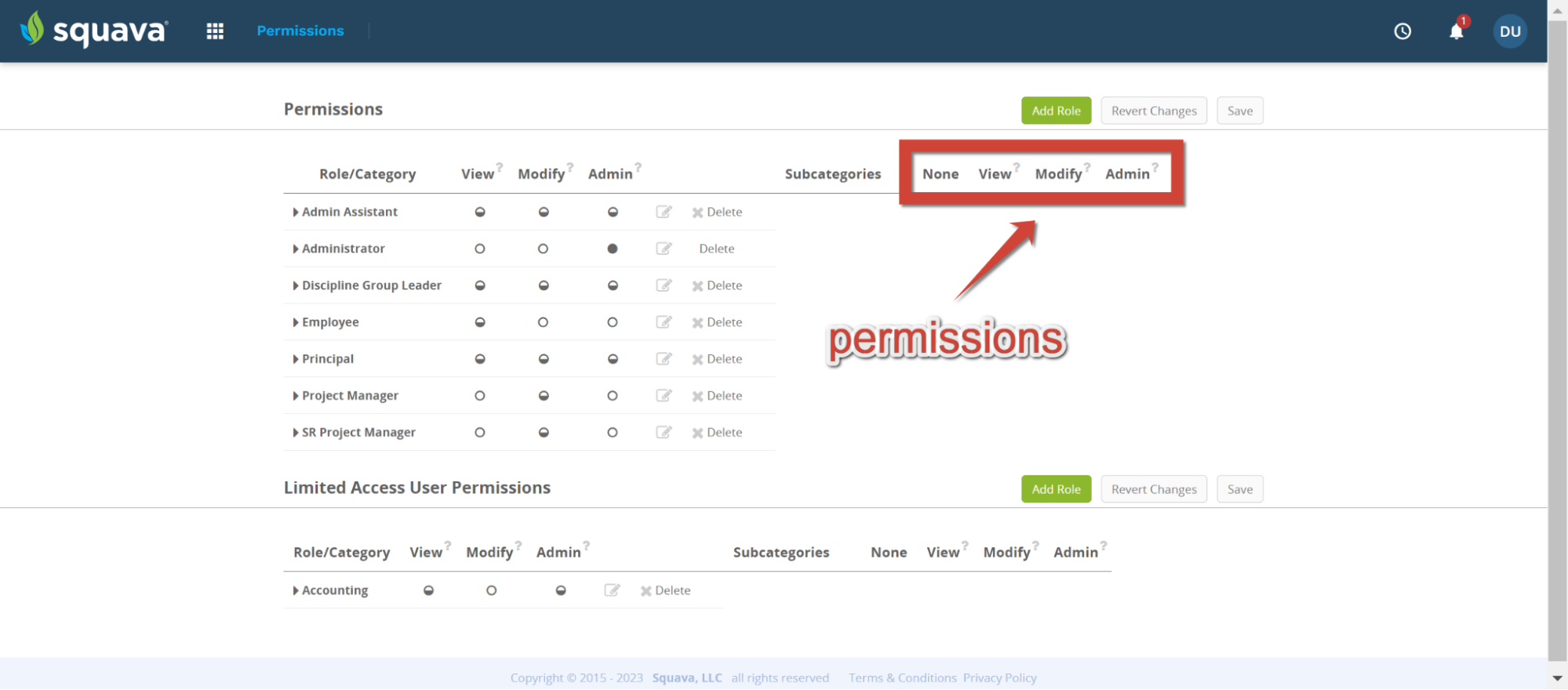Click the scrollbar up arrow

pyautogui.click(x=1558, y=11)
